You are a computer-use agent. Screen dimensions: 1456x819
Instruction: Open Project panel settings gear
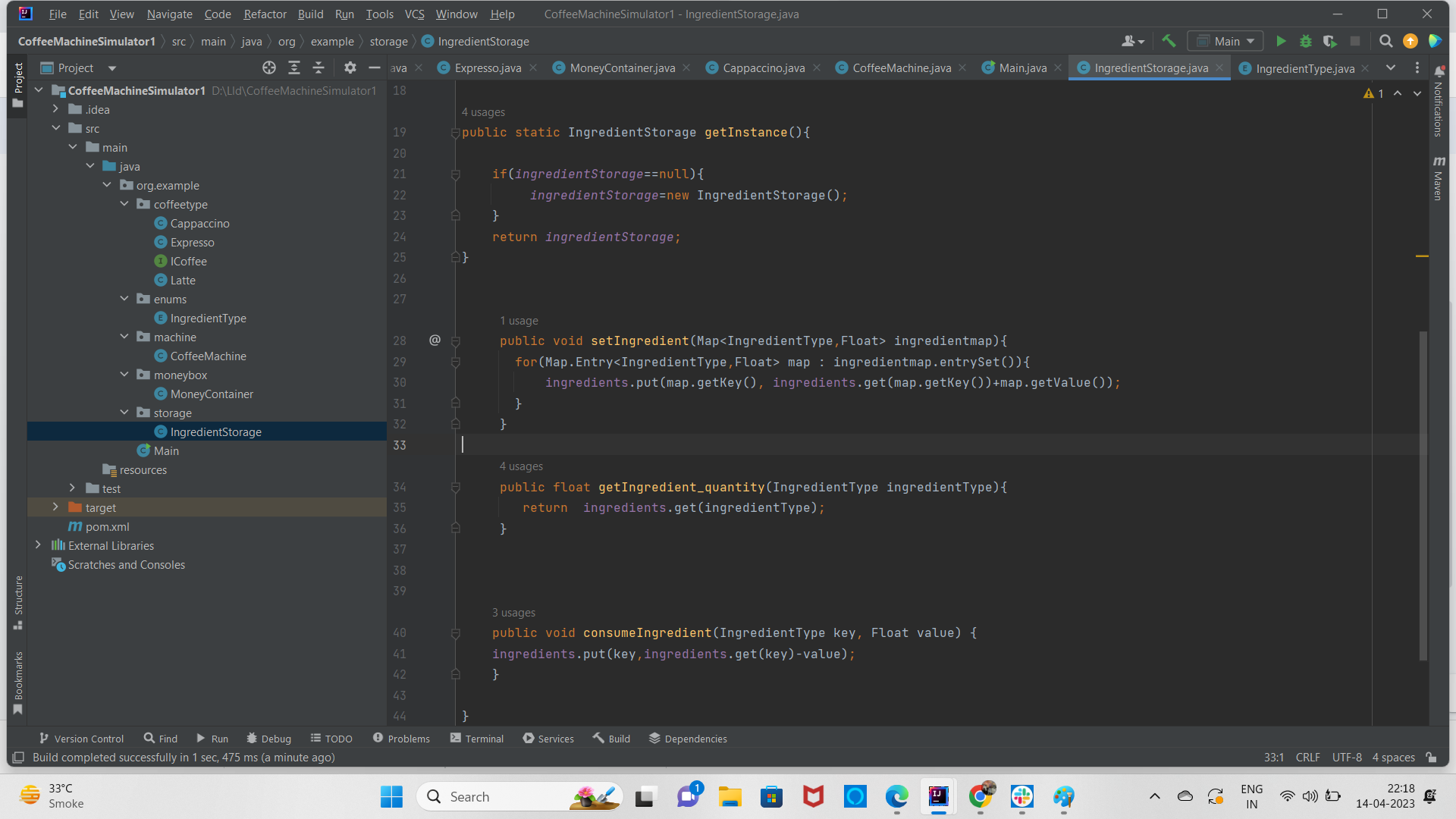pyautogui.click(x=350, y=68)
